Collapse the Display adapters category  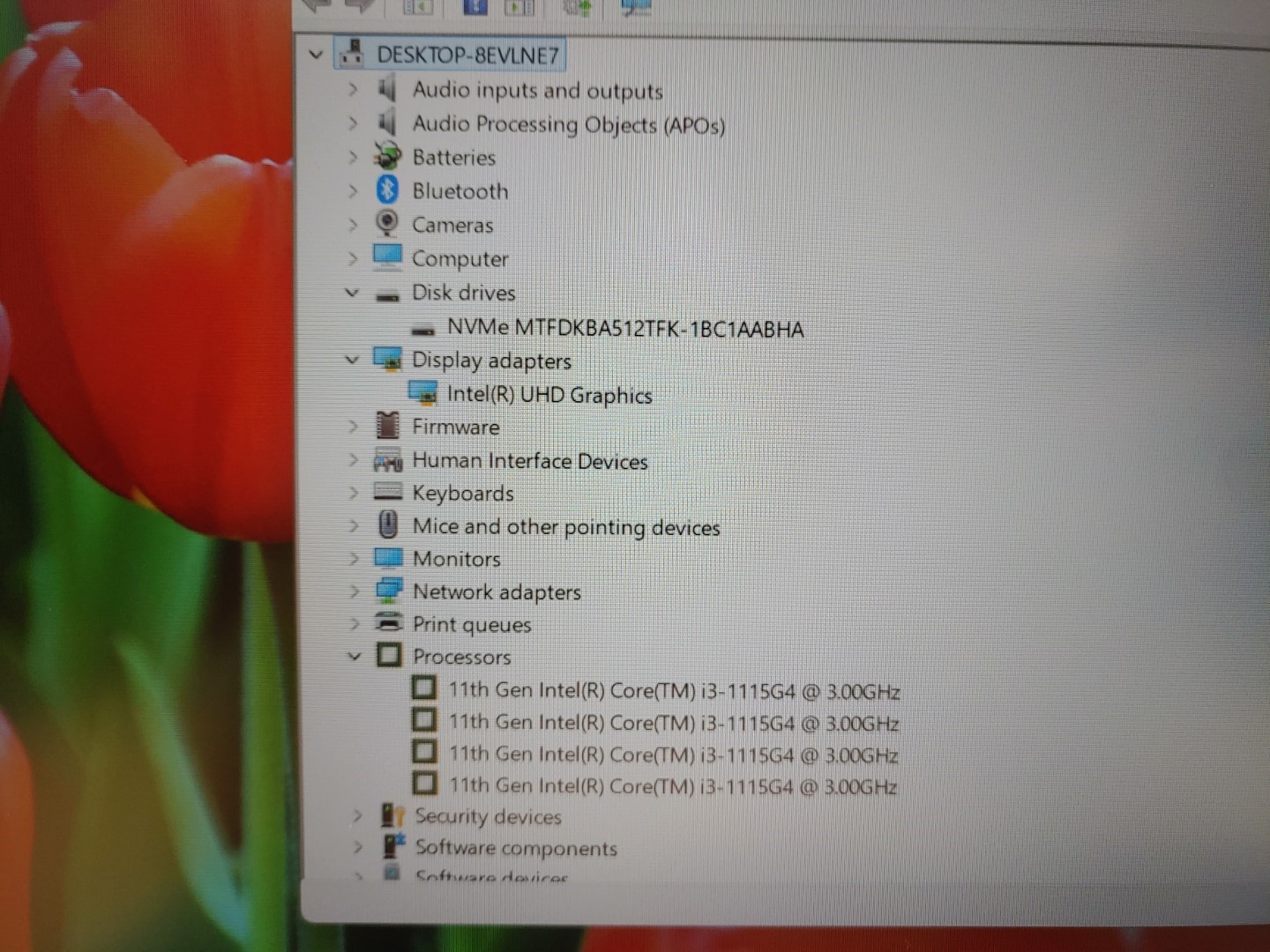(x=352, y=360)
